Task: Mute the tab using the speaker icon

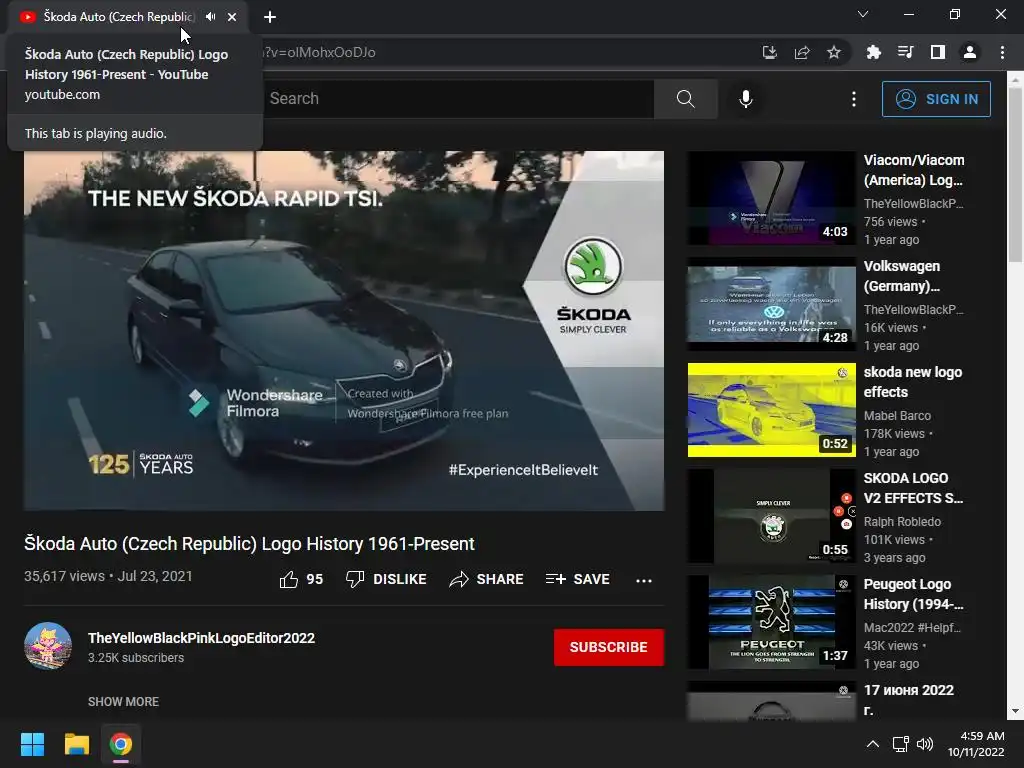Action: point(210,17)
